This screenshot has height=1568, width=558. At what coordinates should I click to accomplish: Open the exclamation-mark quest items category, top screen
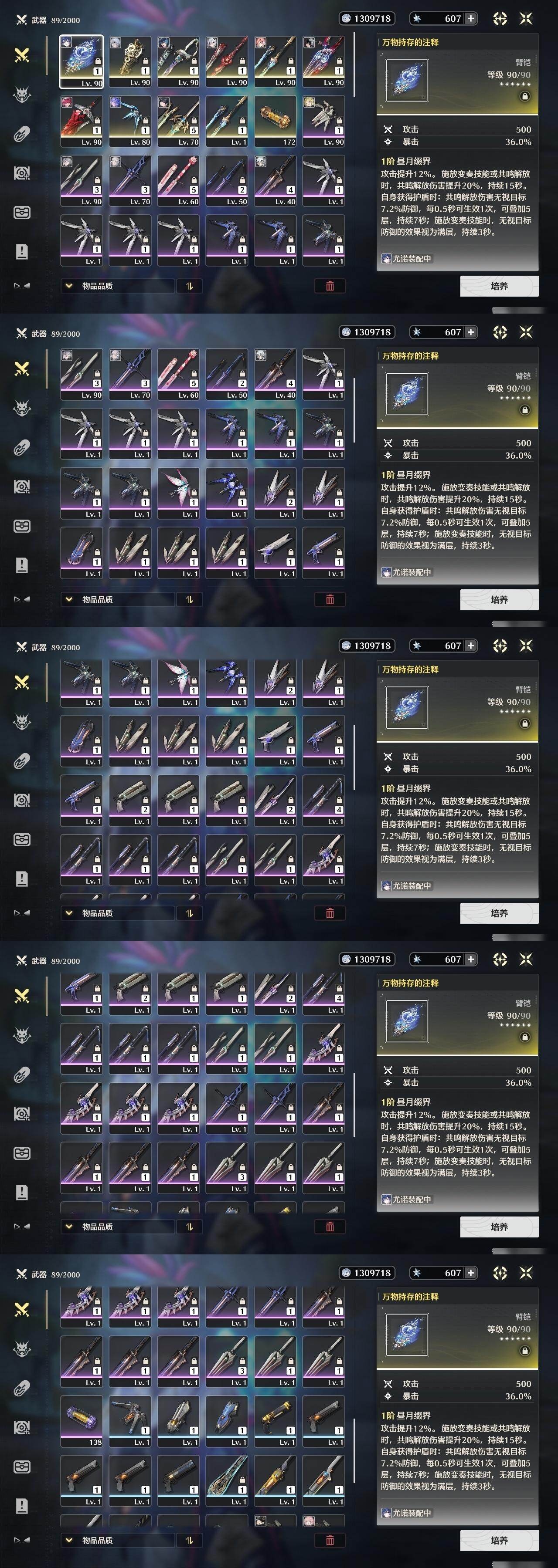[x=22, y=251]
